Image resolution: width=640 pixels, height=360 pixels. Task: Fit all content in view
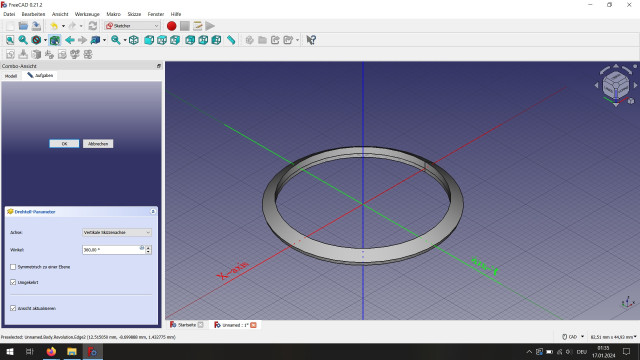point(10,40)
